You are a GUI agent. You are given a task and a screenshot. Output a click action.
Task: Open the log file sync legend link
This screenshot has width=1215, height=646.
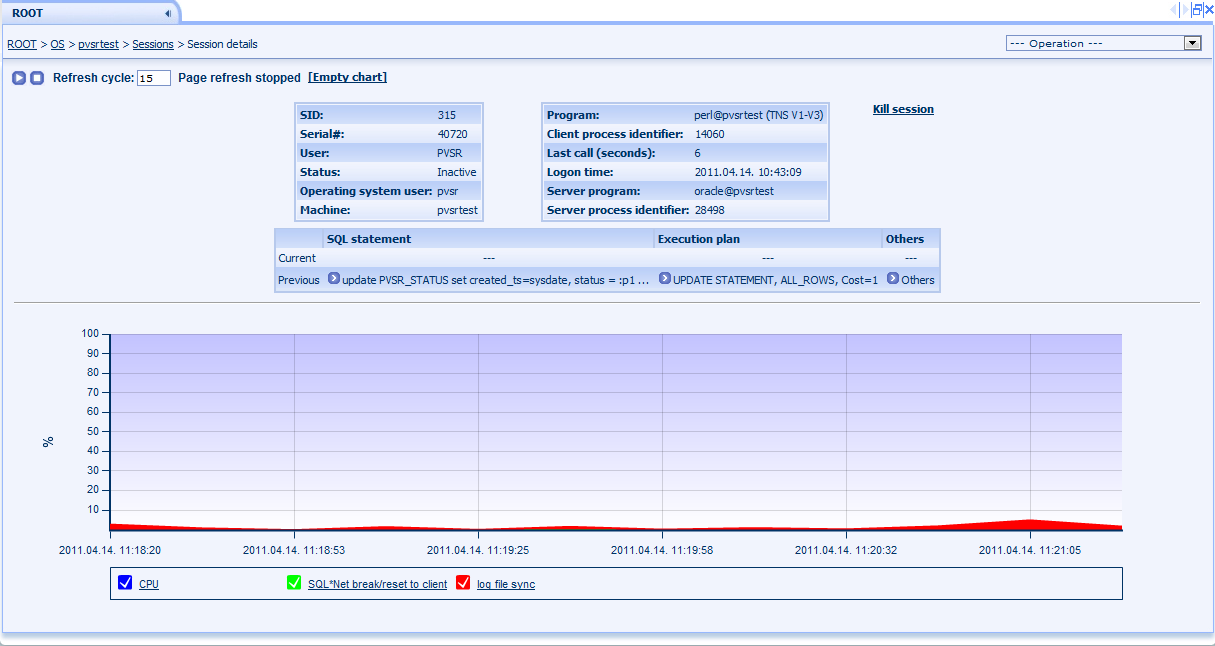(x=506, y=584)
